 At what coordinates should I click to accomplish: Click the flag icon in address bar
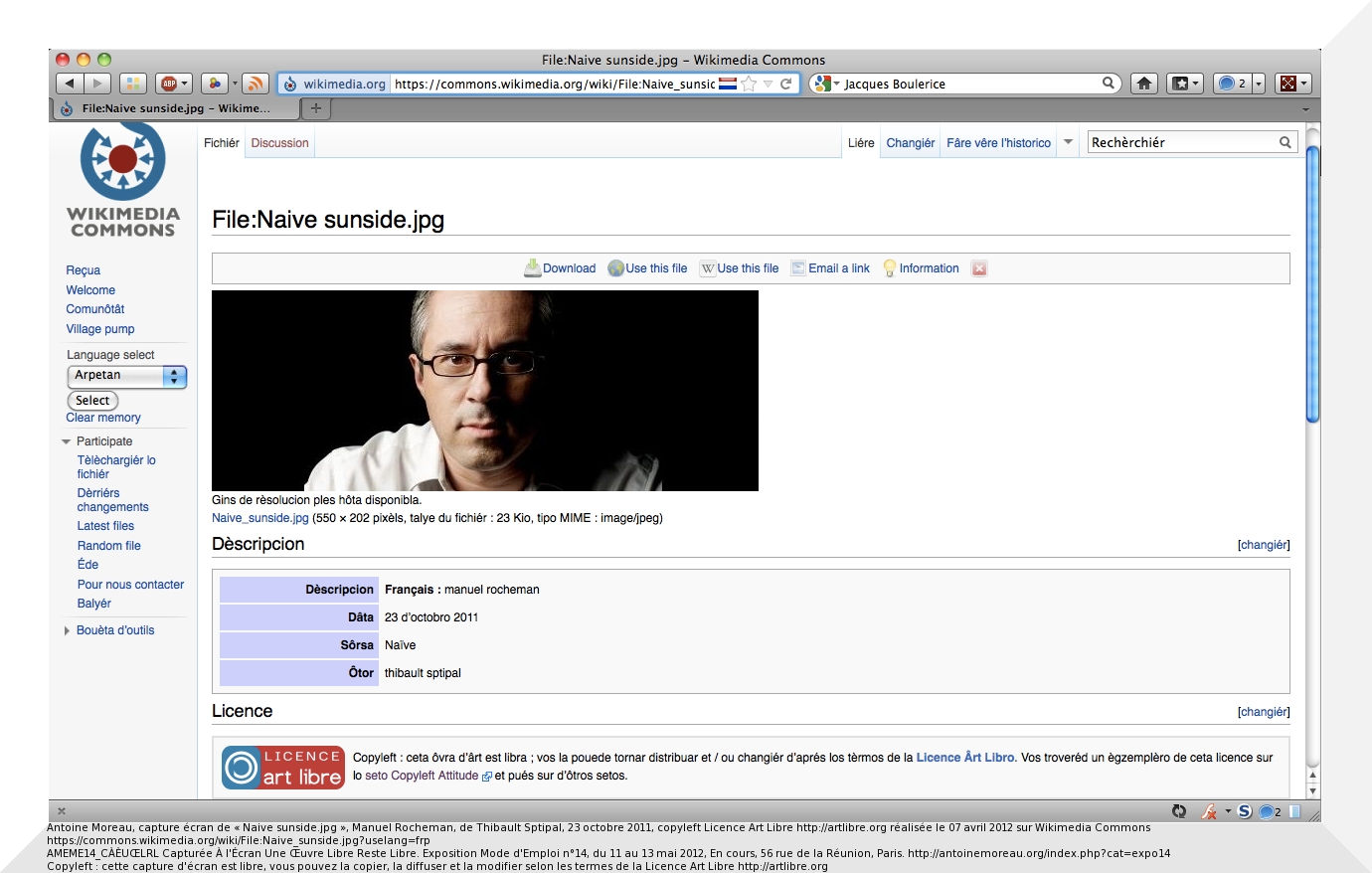[x=728, y=84]
